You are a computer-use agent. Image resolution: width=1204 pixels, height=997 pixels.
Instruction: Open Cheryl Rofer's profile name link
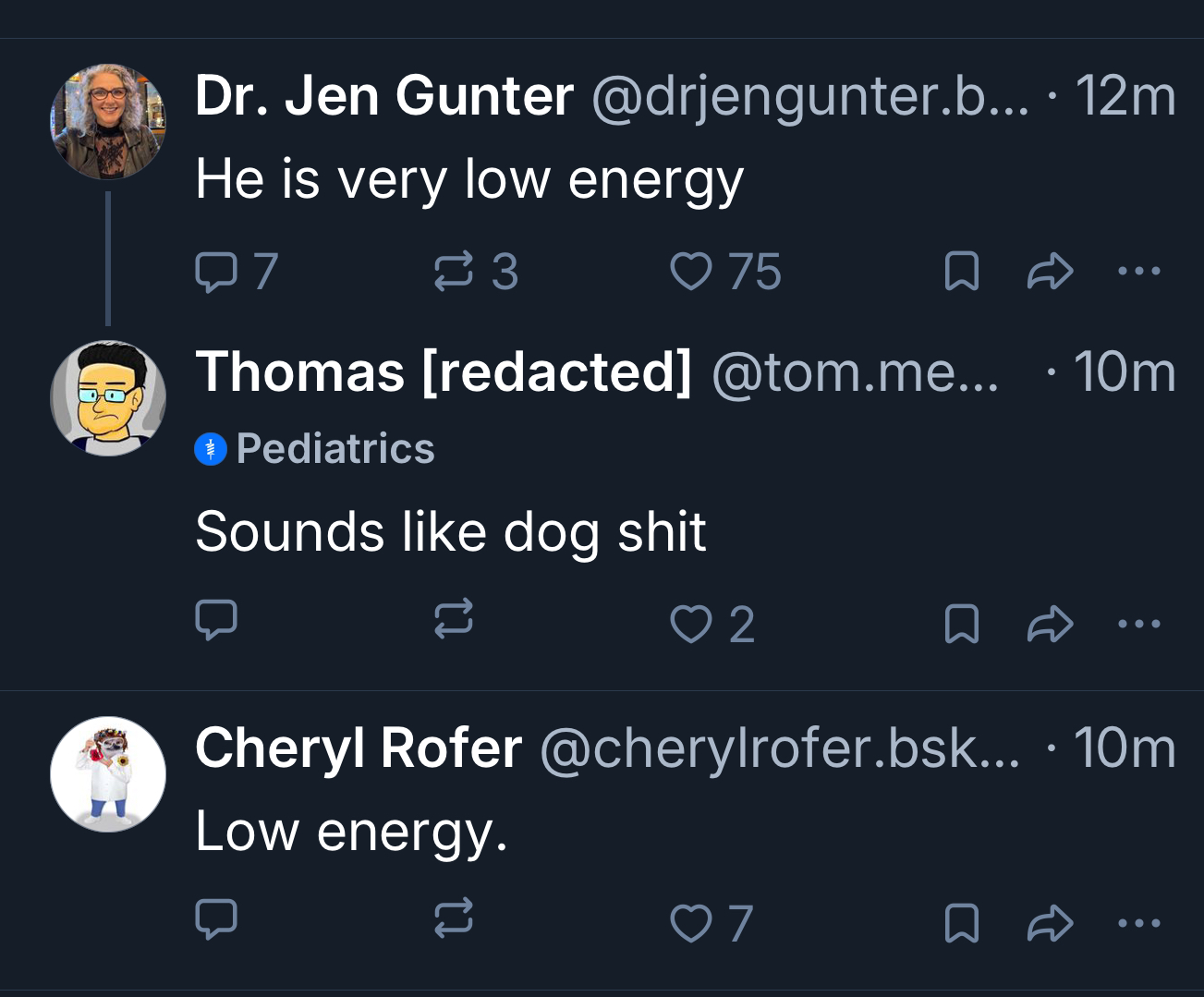coord(359,748)
